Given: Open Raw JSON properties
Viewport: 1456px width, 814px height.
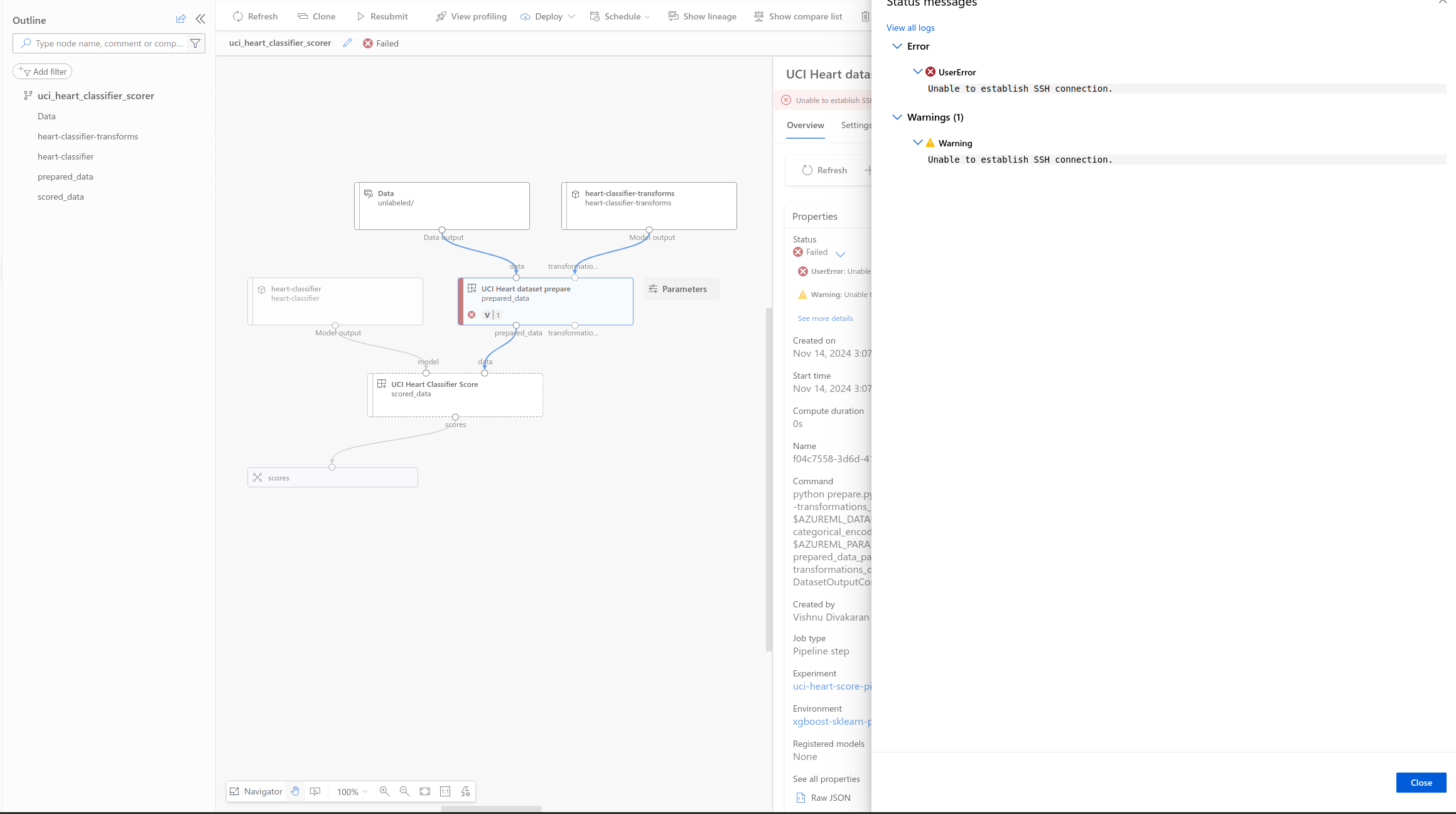Looking at the screenshot, I should click(x=824, y=798).
